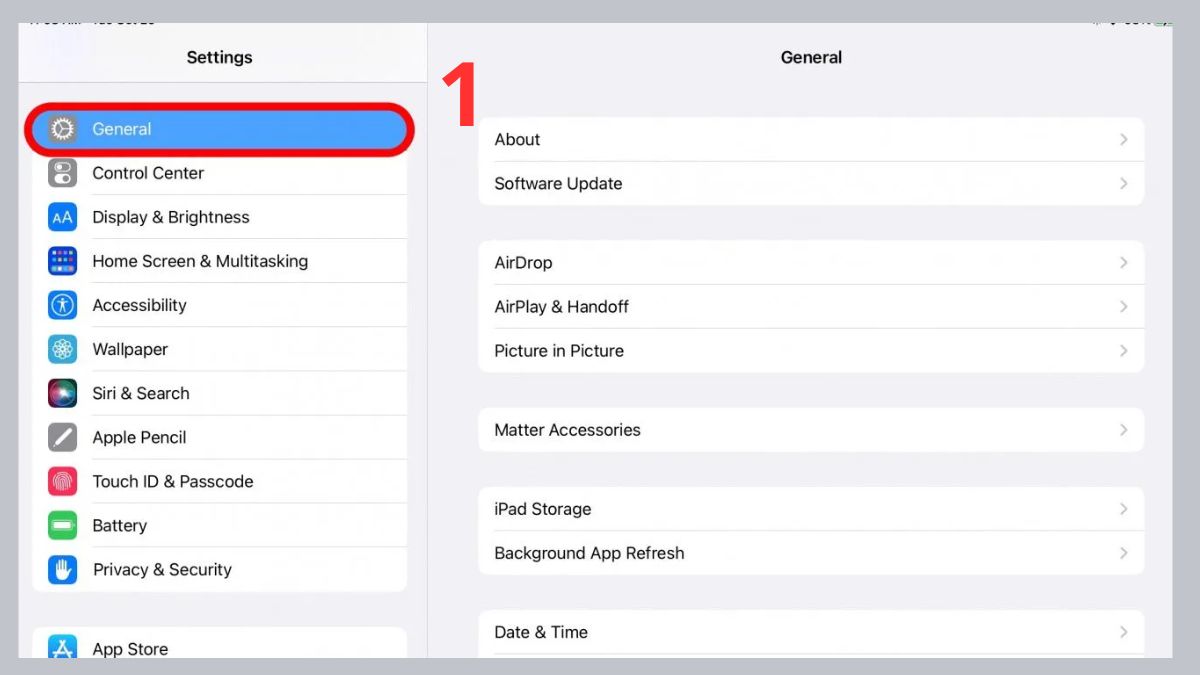Image resolution: width=1200 pixels, height=675 pixels.
Task: Switch to iPad Storage settings
Action: [810, 509]
